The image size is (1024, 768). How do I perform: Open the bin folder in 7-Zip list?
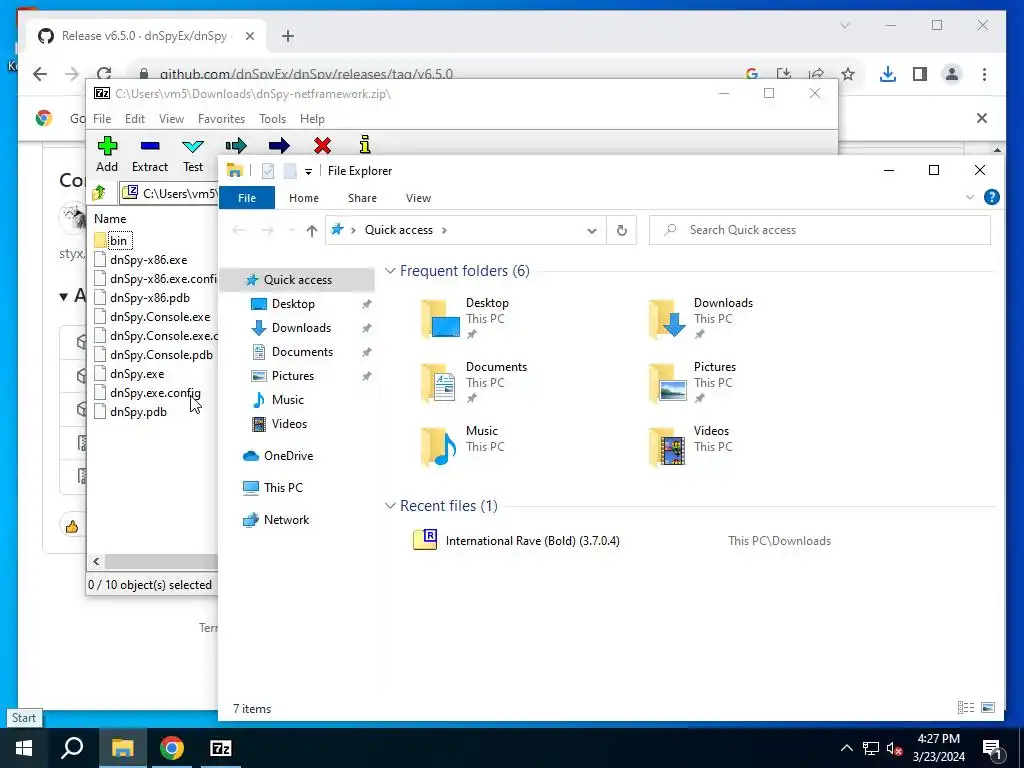click(x=118, y=241)
